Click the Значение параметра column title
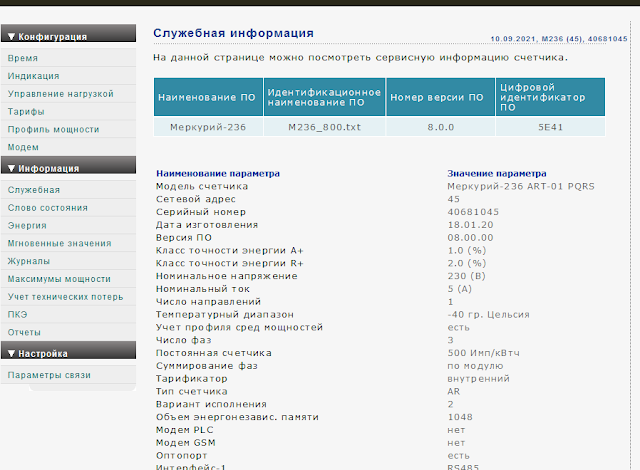This screenshot has height=470, width=640. 497,173
